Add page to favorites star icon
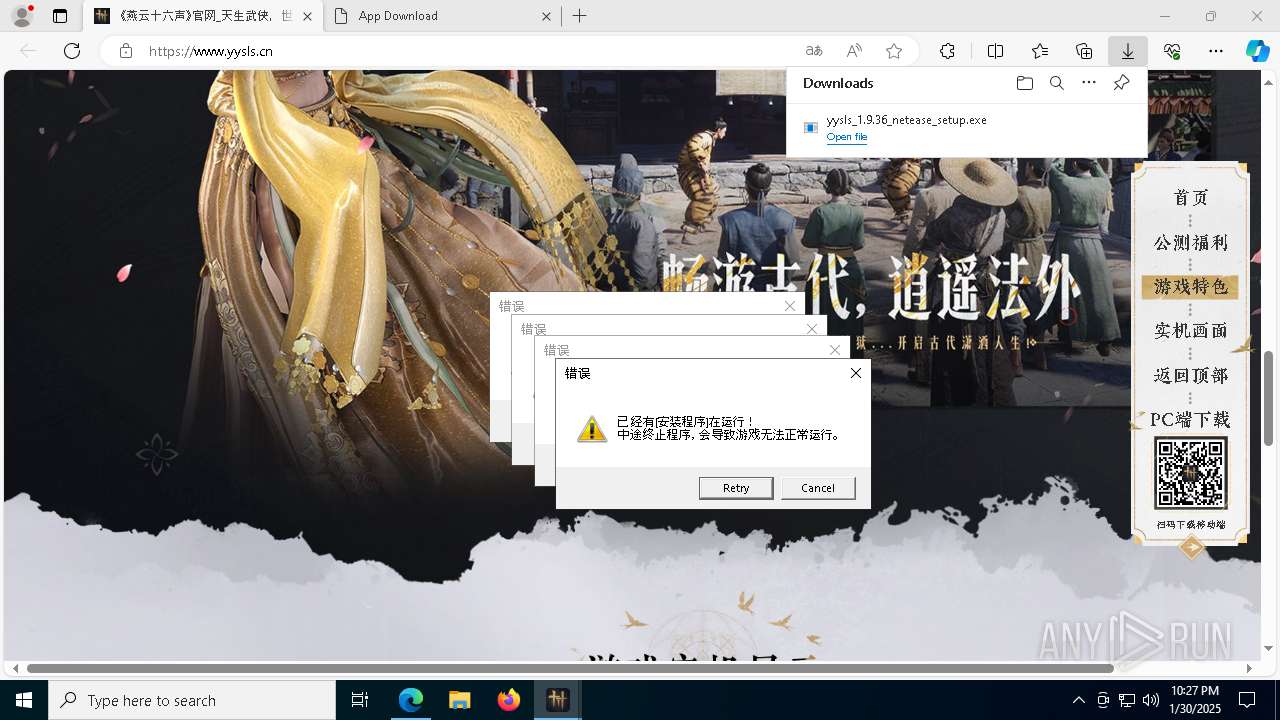Viewport: 1280px width, 720px height. [894, 51]
